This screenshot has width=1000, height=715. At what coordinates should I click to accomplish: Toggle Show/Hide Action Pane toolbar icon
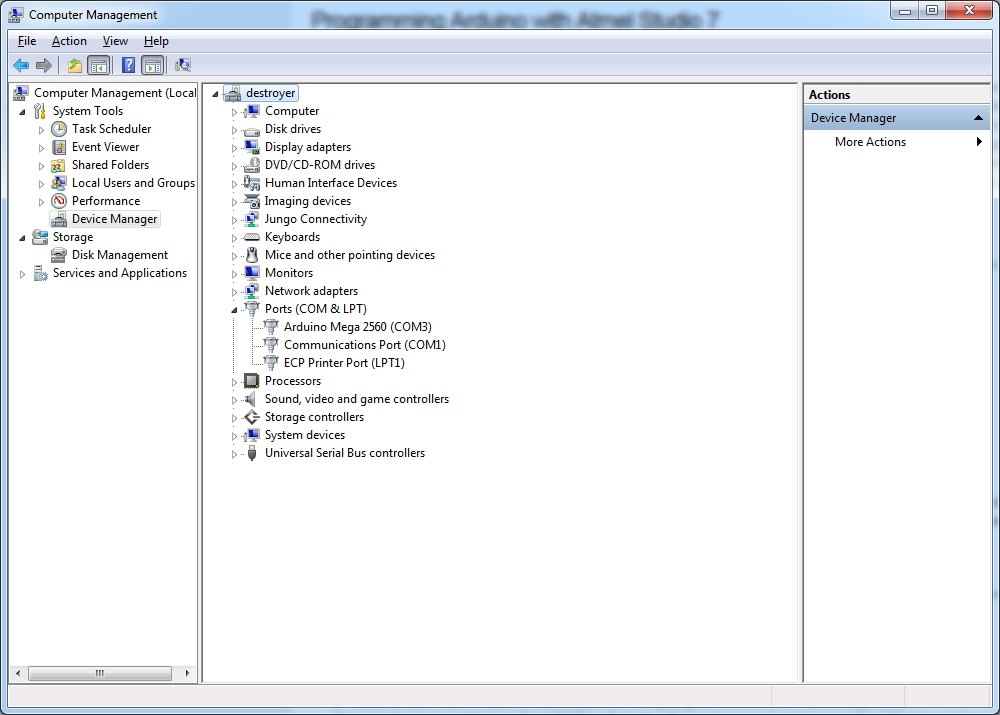coord(152,66)
